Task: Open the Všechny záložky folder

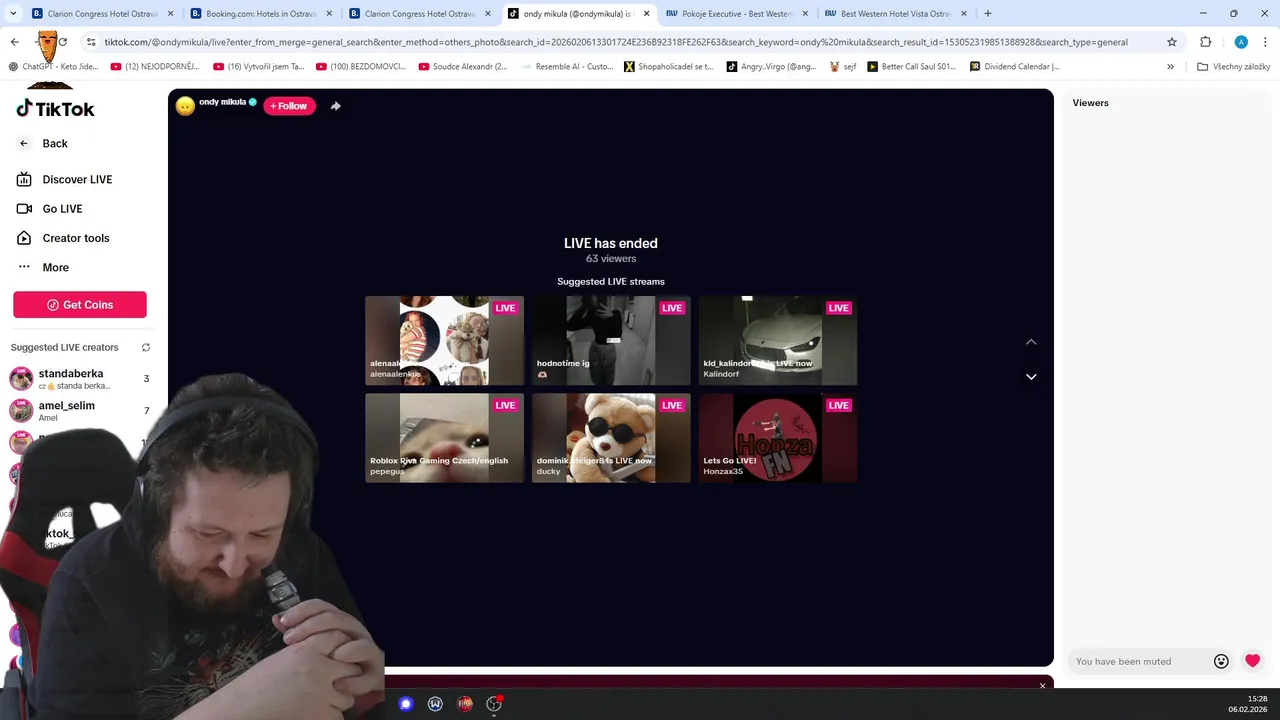Action: [1233, 66]
